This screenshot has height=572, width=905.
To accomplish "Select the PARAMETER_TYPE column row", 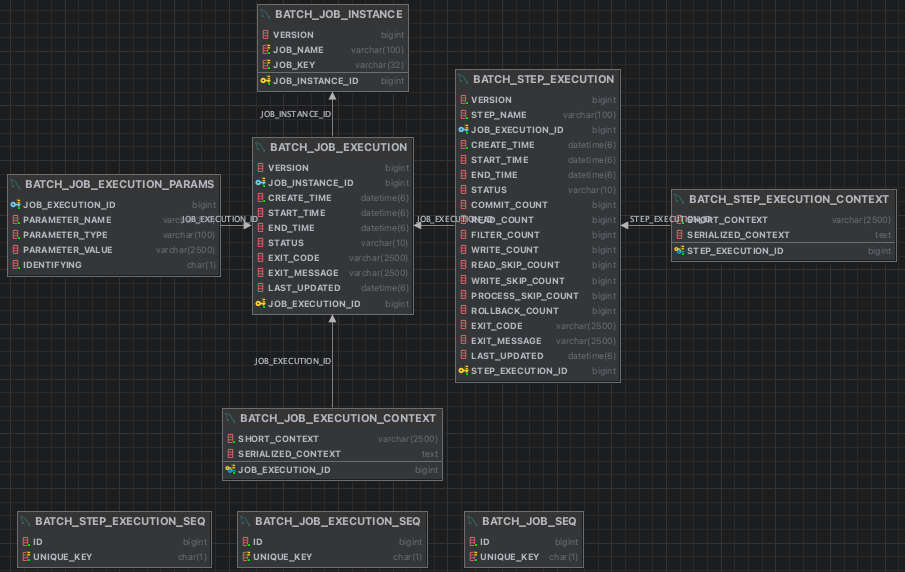I will click(114, 235).
